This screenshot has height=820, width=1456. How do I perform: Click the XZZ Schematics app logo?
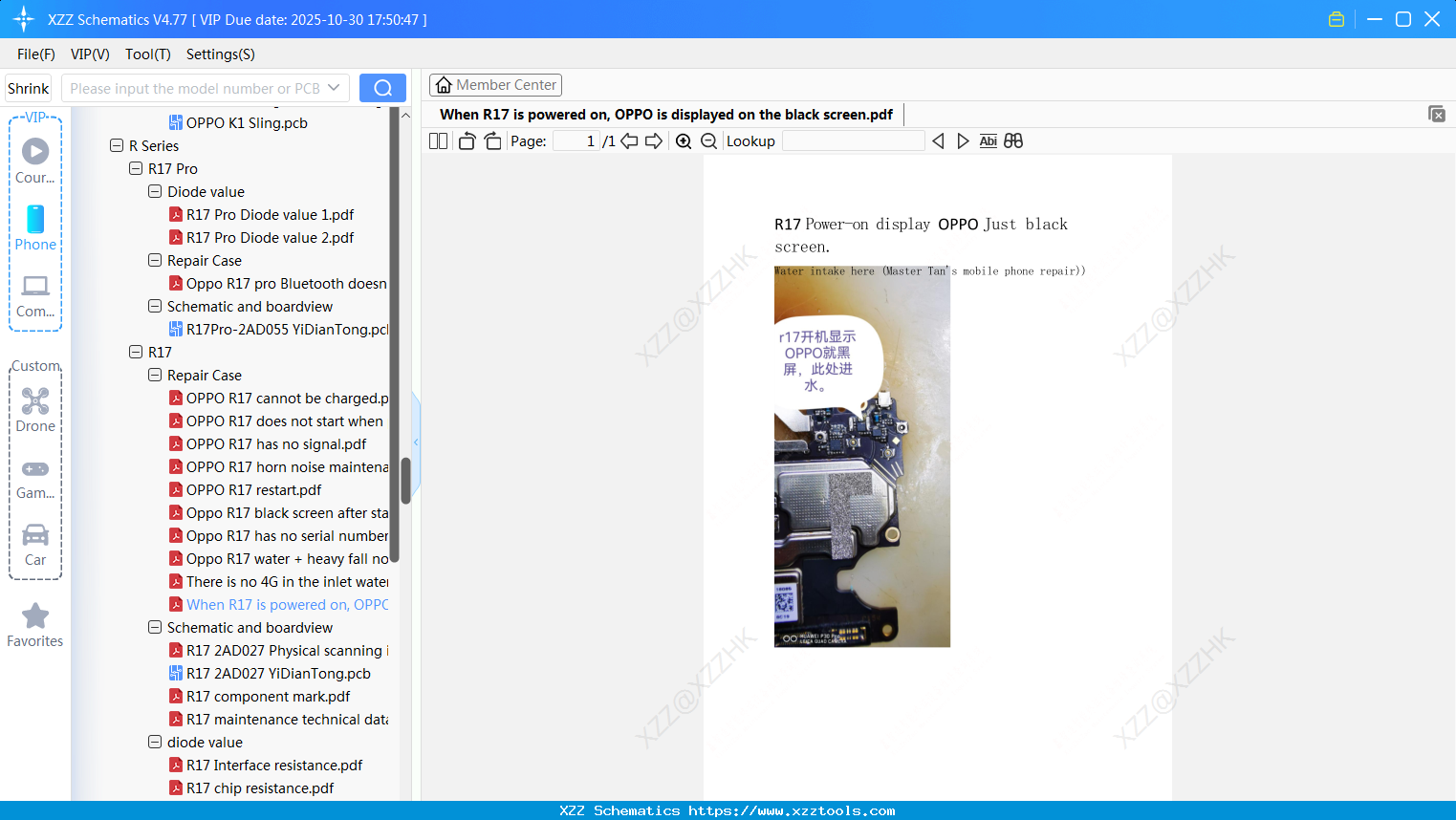click(24, 19)
